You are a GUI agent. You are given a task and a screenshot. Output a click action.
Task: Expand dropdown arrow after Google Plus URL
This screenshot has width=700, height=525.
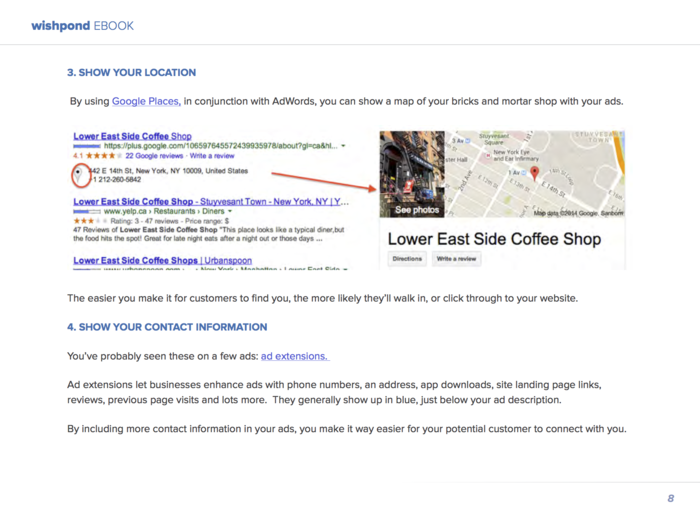tap(343, 146)
